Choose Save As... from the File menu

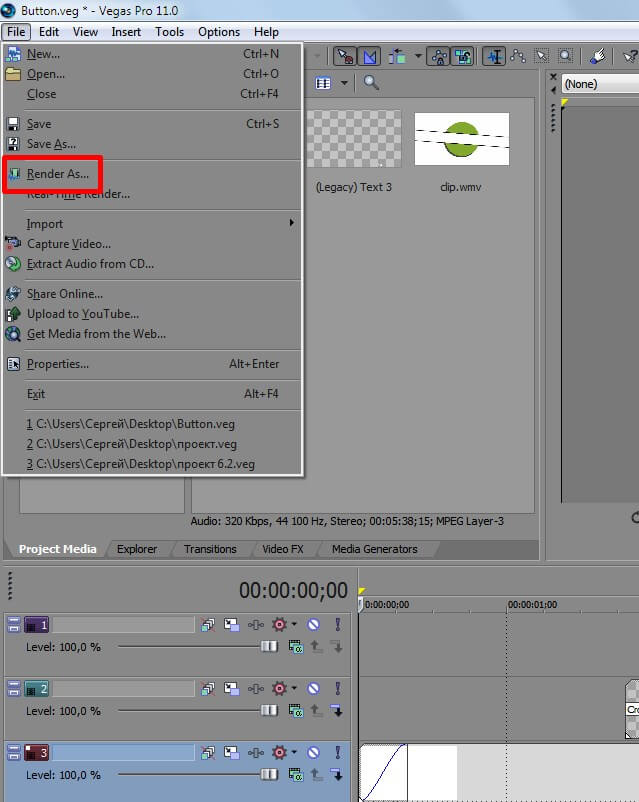point(152,144)
